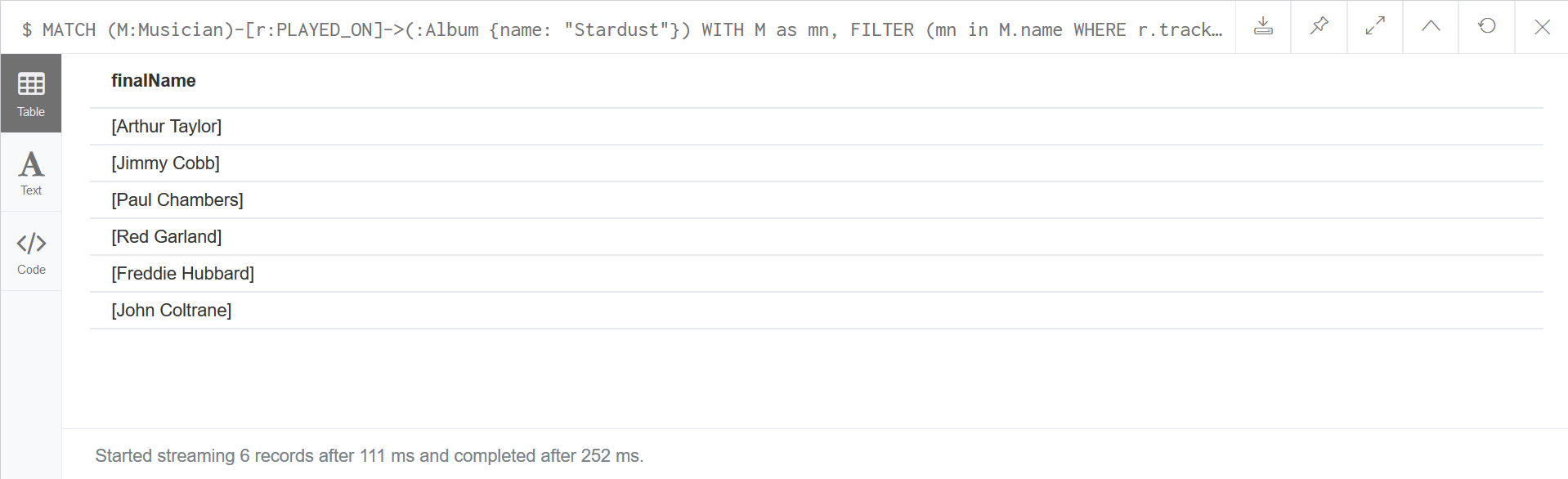Screen dimensions: 1568x479
Task: Rerun the Stardust Cypher query
Action: coord(1485,27)
